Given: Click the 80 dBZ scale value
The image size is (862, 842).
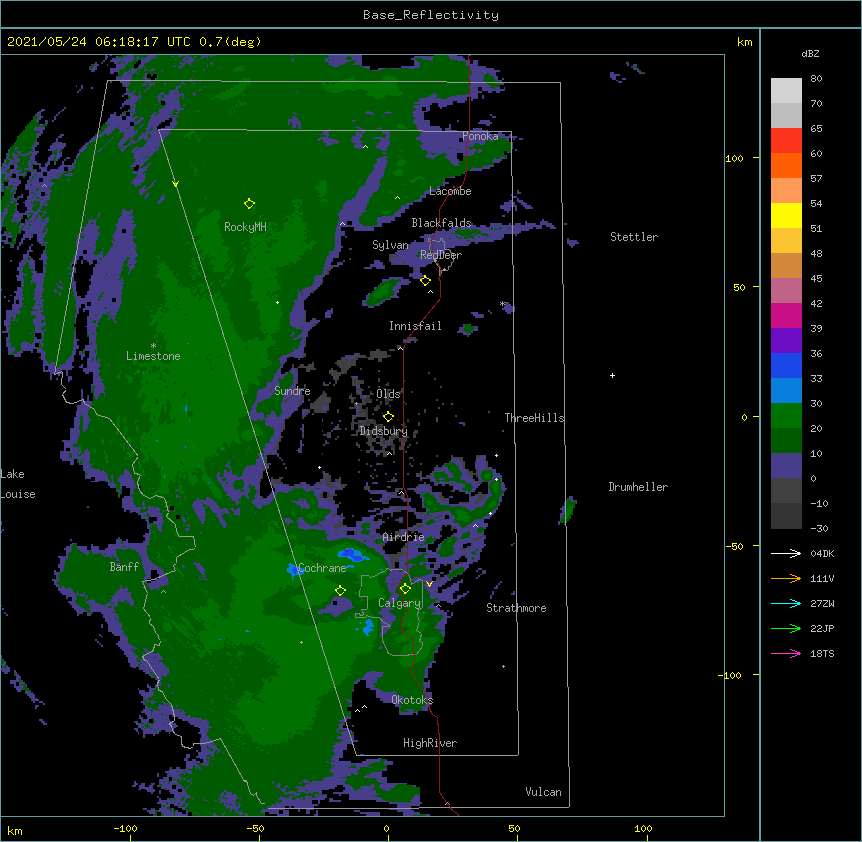Looking at the screenshot, I should [x=816, y=79].
